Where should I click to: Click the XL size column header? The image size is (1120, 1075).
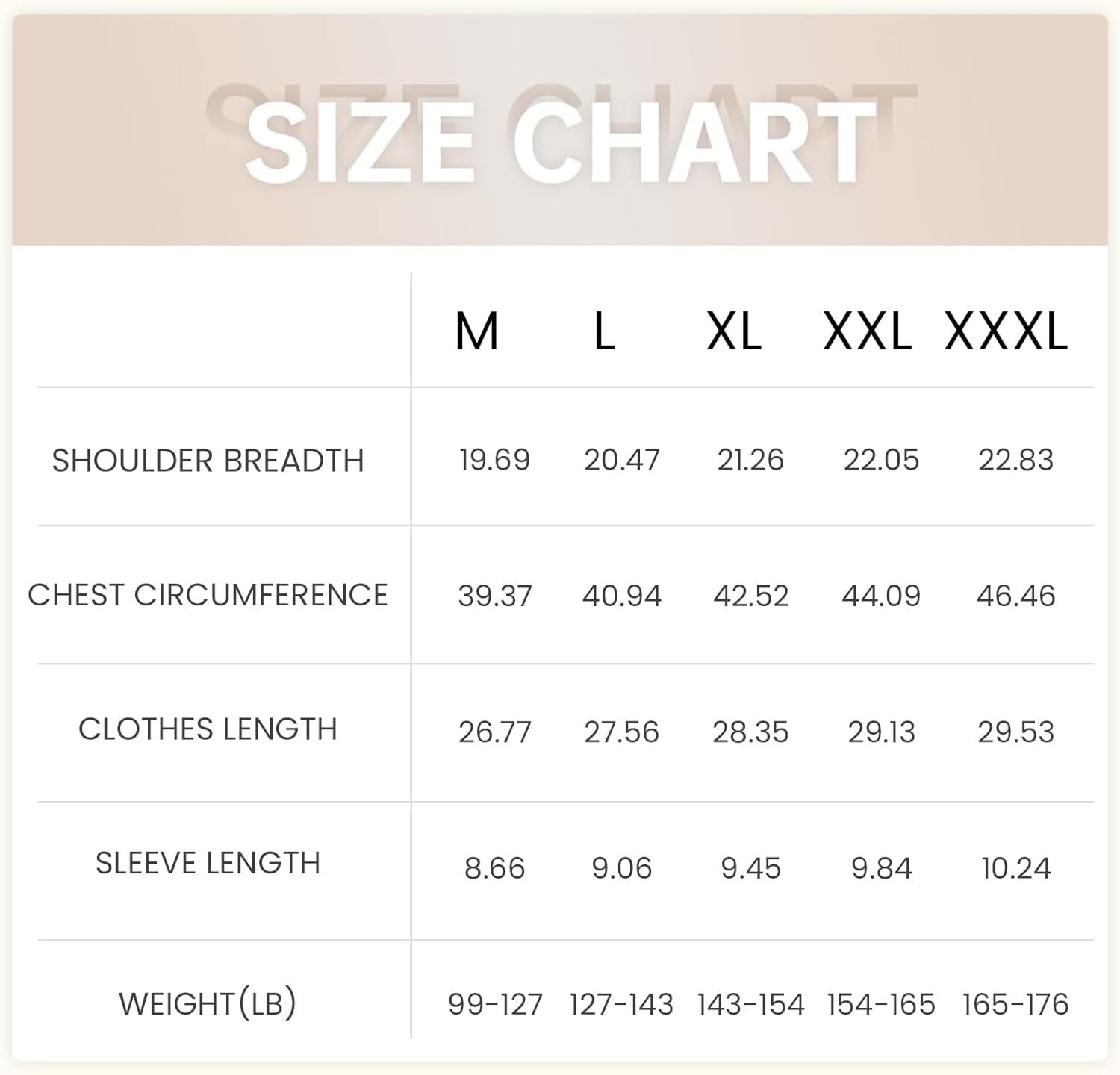coord(734,331)
